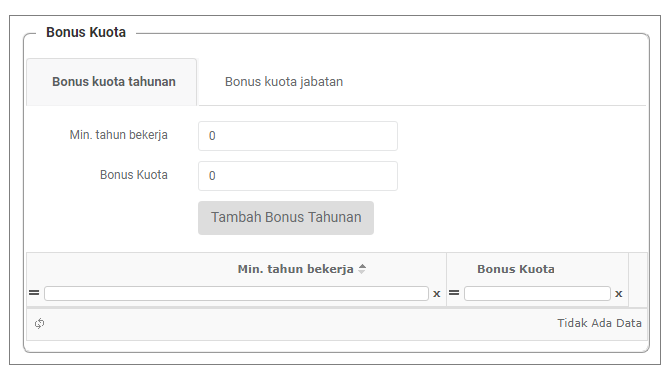Viewport: 672px width, 375px height.
Task: Click the empty rightmost table header cell
Action: click(638, 279)
